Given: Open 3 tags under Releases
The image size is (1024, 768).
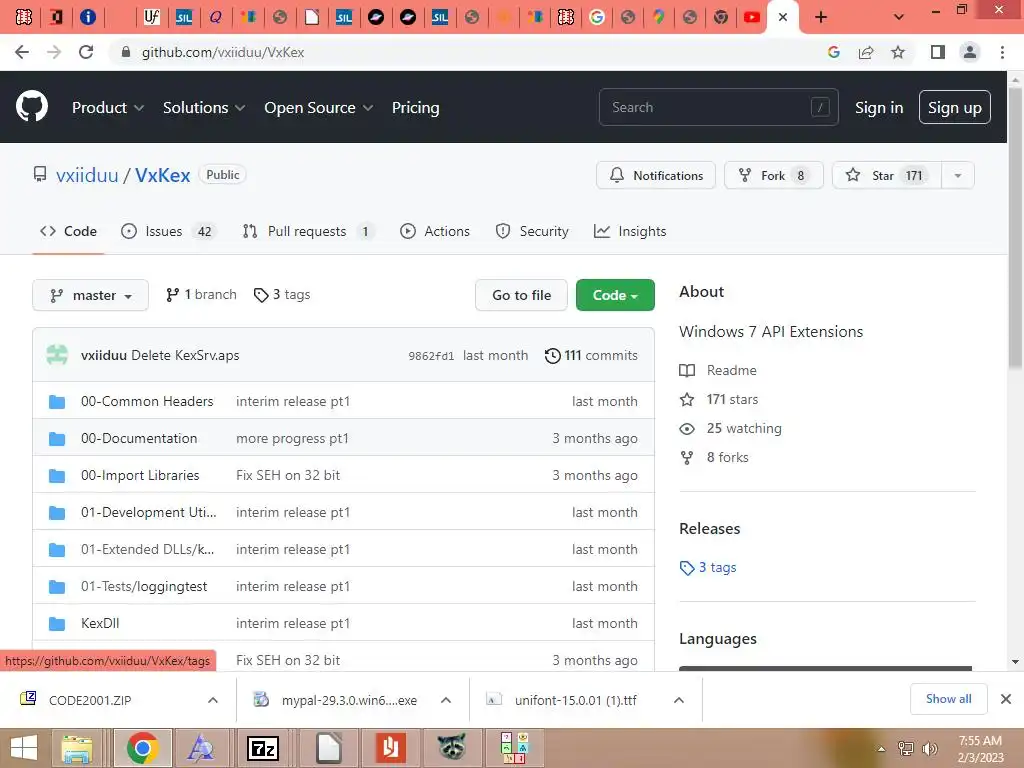Looking at the screenshot, I should (x=708, y=568).
